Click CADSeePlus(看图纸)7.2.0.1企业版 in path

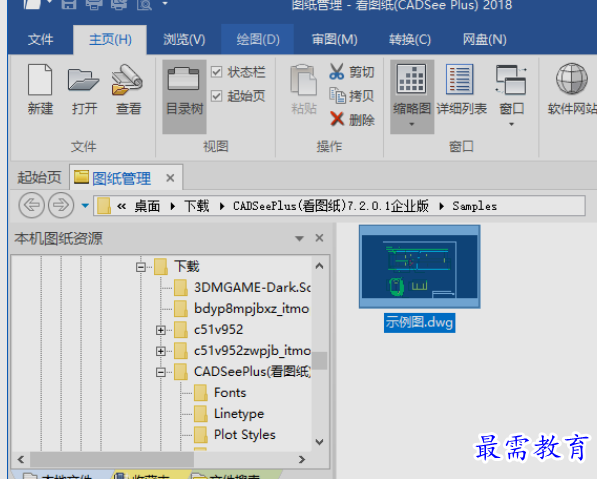coord(330,206)
